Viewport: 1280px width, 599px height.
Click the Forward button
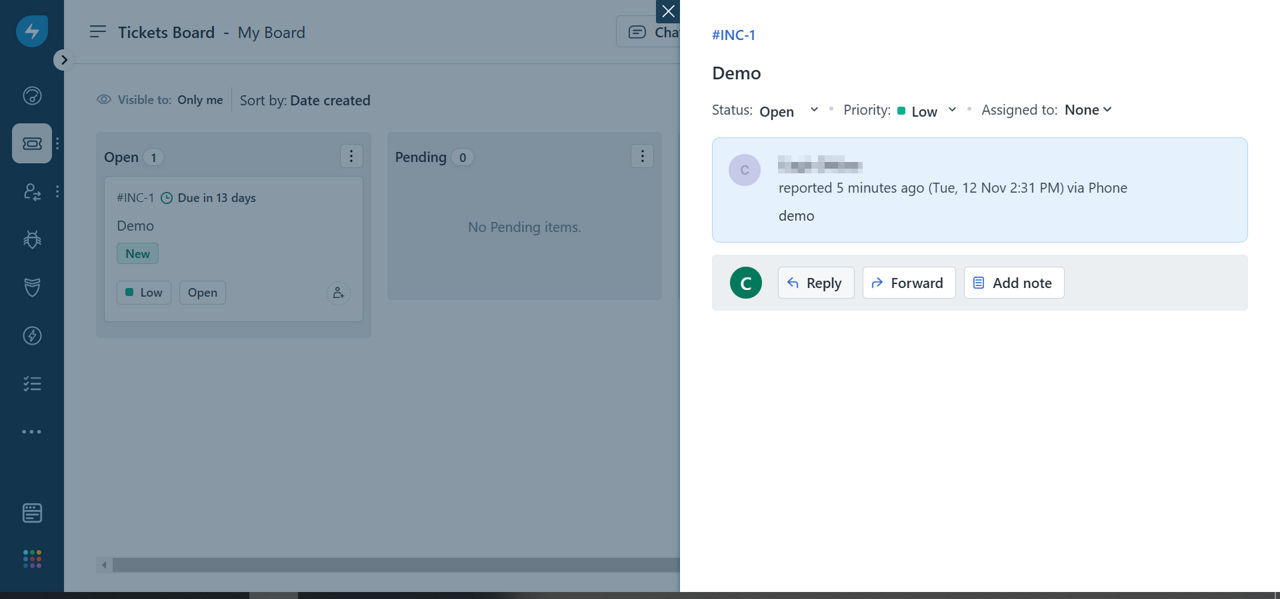point(909,283)
